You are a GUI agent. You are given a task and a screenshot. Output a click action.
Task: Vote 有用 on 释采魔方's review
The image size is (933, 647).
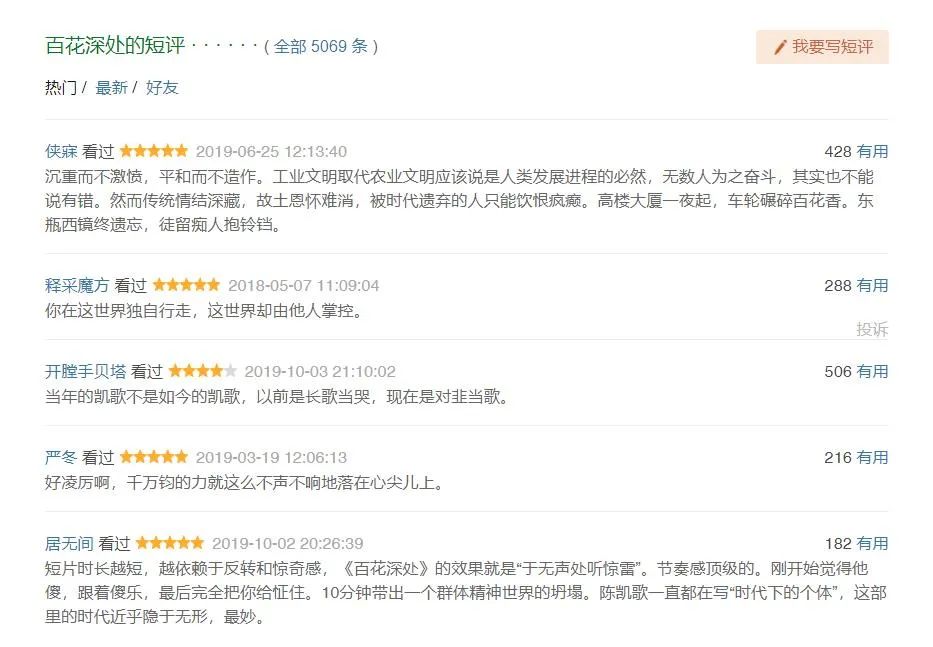pos(872,286)
